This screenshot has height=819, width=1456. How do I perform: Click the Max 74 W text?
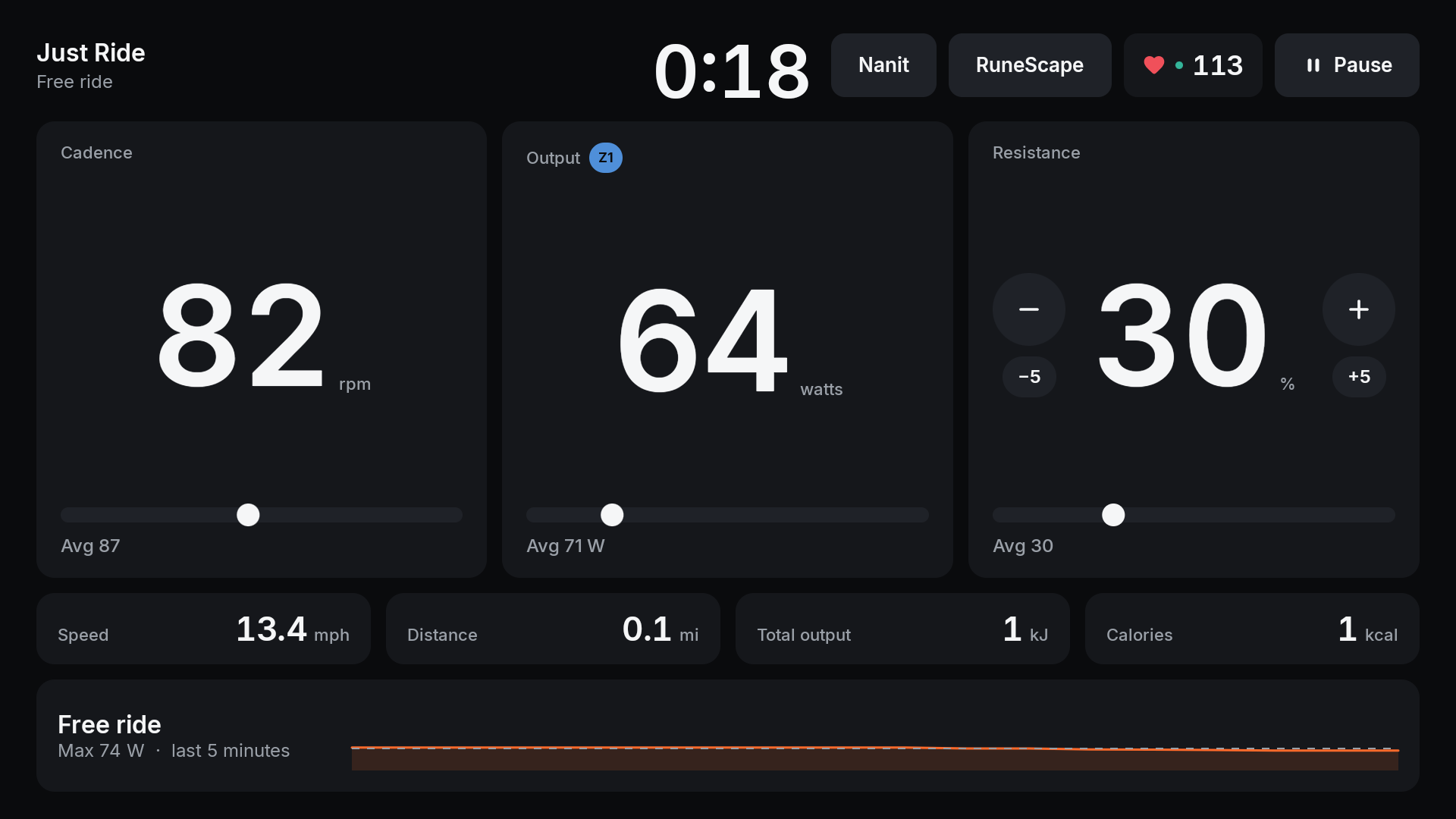click(101, 751)
